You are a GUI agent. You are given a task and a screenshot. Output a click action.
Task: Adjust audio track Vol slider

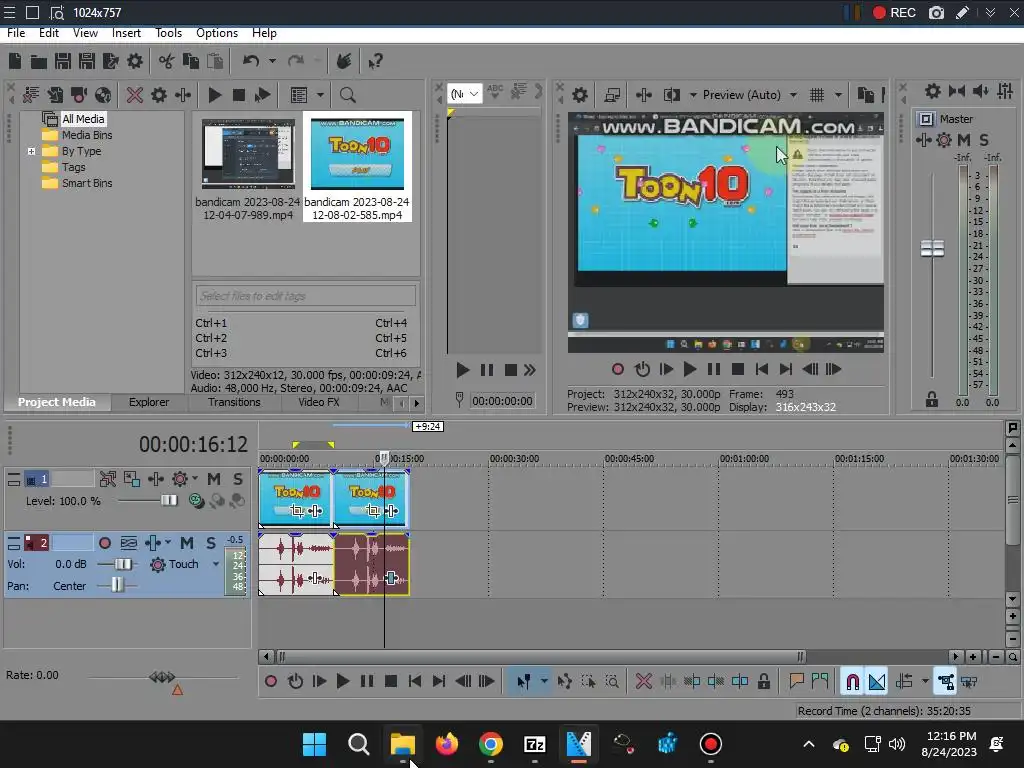click(x=123, y=564)
